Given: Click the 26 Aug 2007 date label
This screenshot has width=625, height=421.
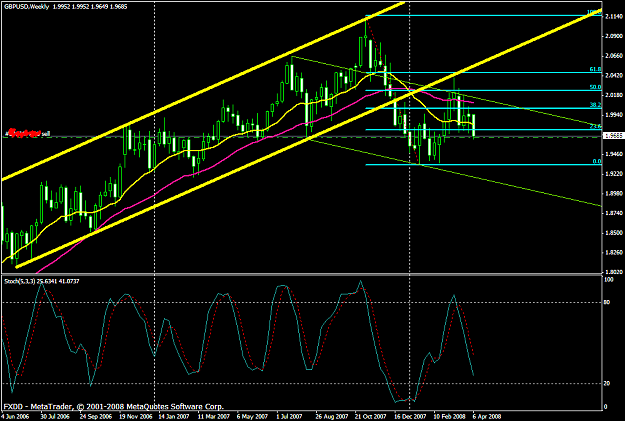Looking at the screenshot, I should click(332, 417).
